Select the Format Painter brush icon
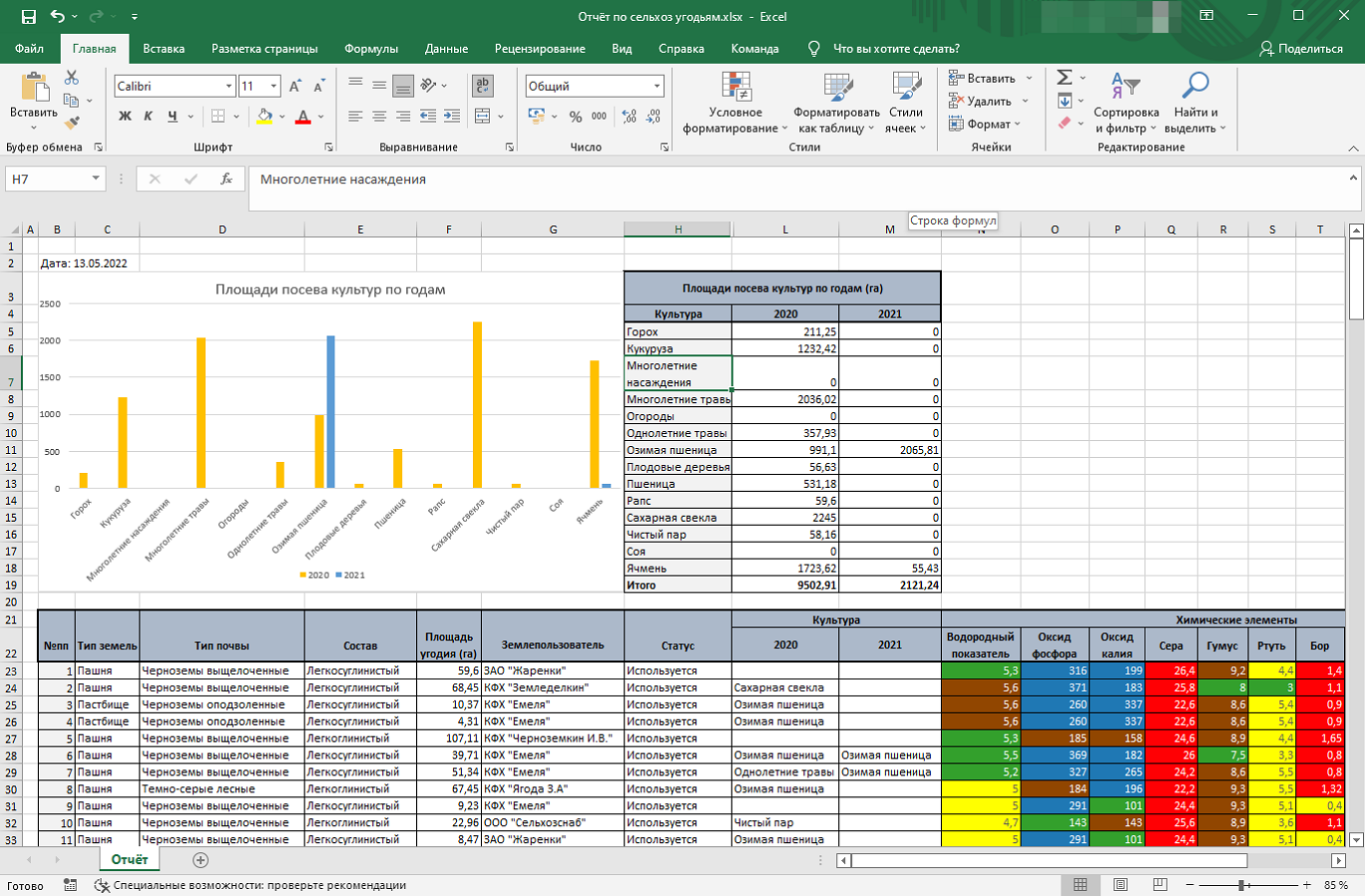The image size is (1365, 896). click(71, 123)
